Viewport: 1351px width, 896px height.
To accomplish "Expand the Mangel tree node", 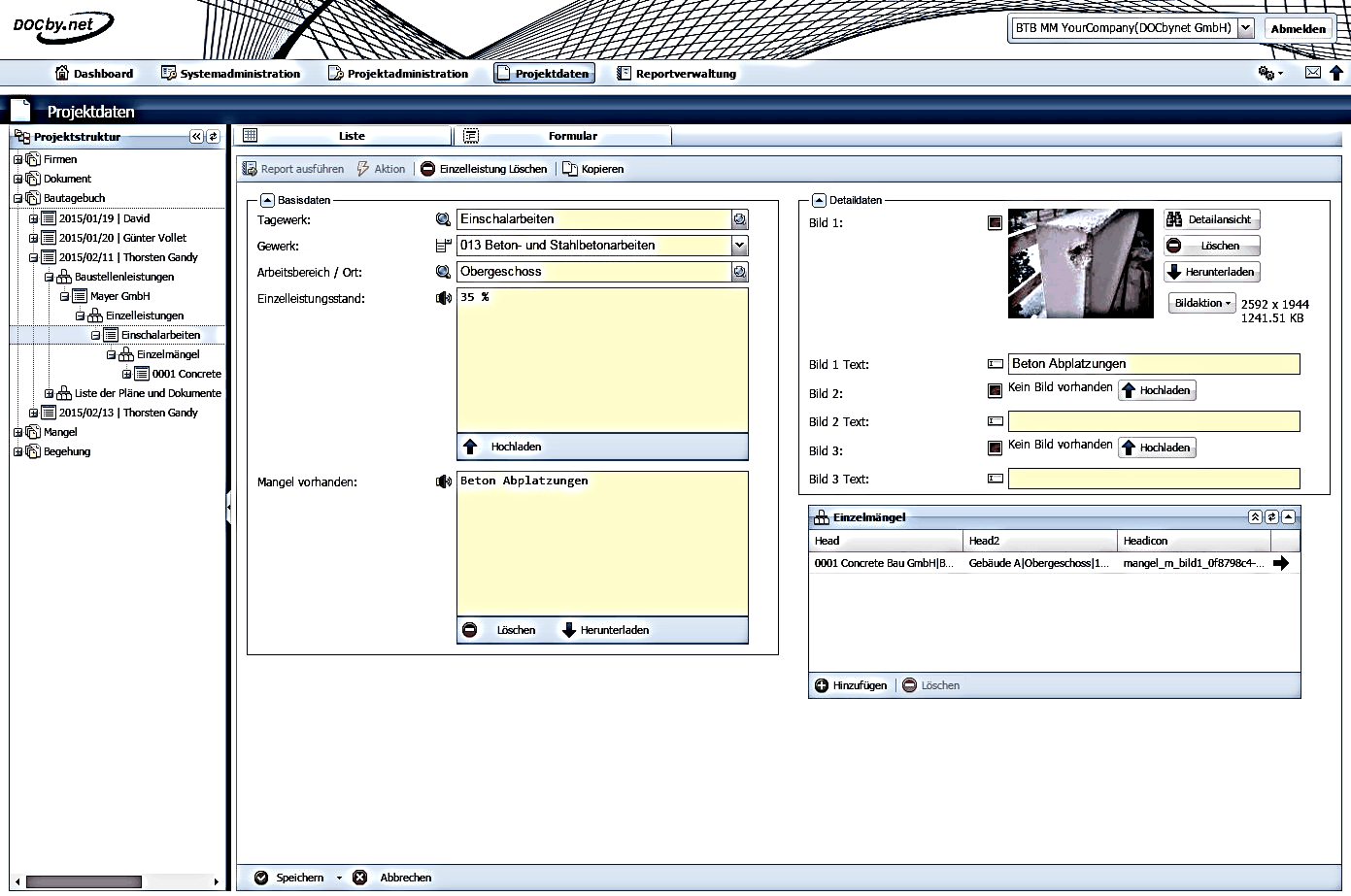I will [17, 432].
